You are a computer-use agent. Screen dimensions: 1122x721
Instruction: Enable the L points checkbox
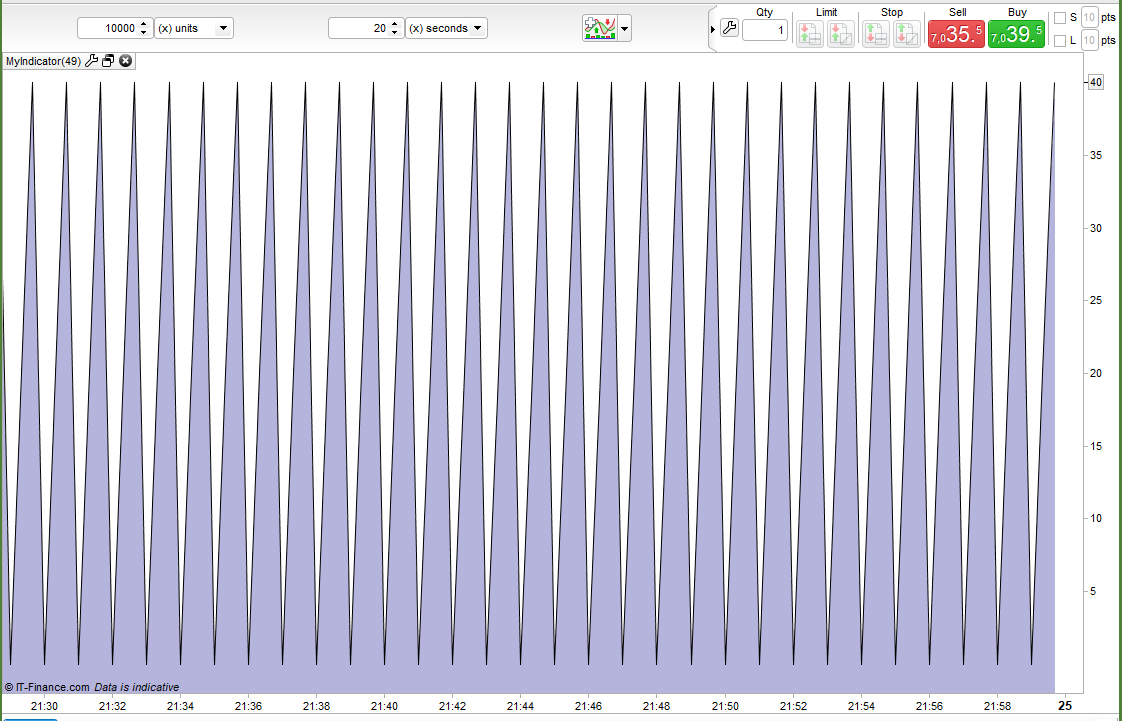(1060, 41)
